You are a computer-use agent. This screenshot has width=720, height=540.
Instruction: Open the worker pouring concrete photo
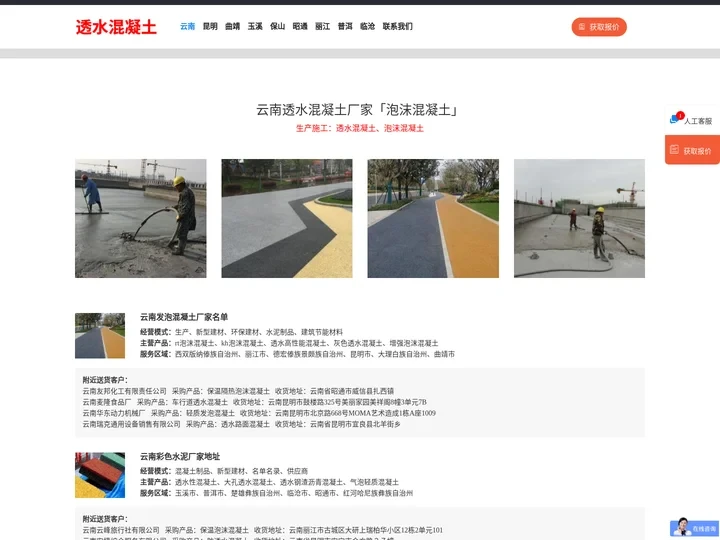pyautogui.click(x=141, y=218)
